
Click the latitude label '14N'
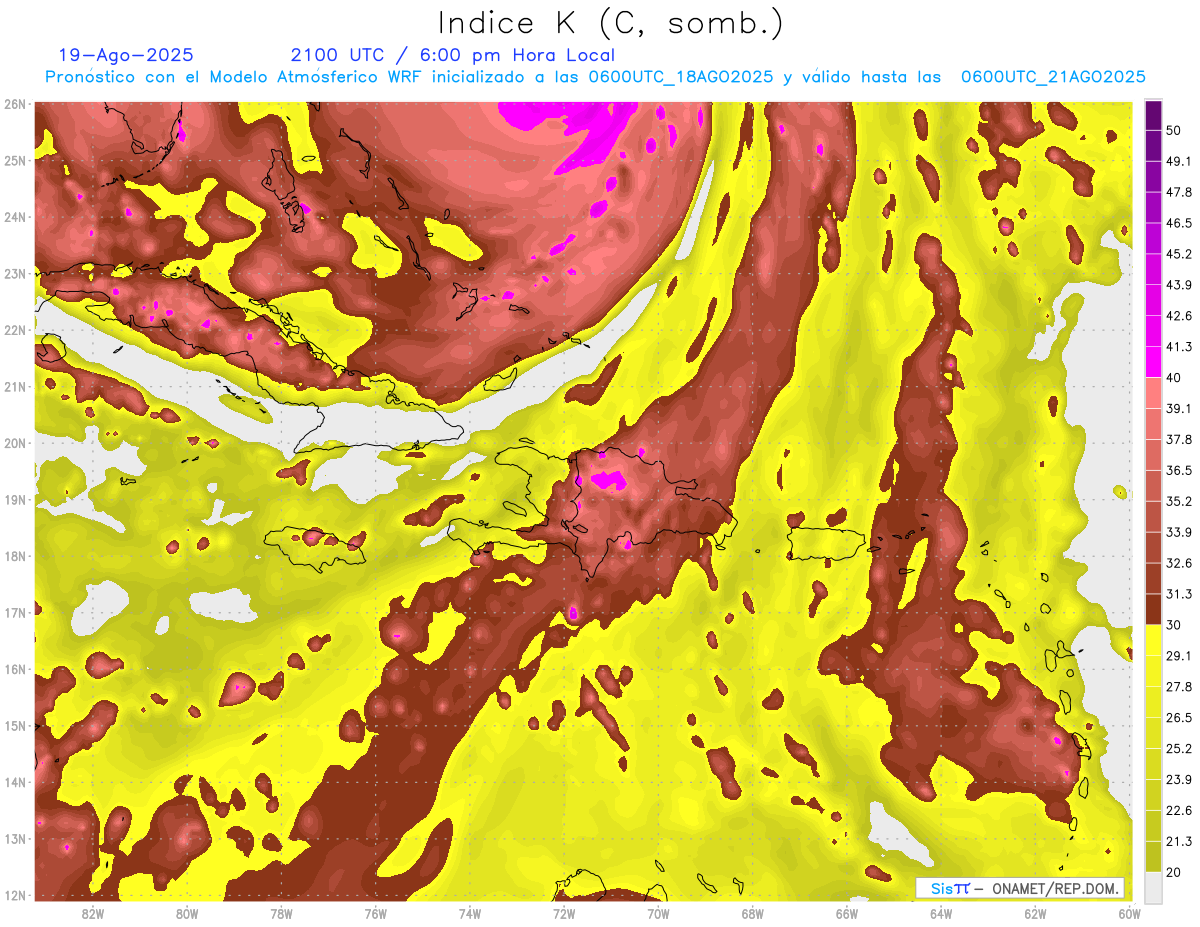pyautogui.click(x=15, y=781)
